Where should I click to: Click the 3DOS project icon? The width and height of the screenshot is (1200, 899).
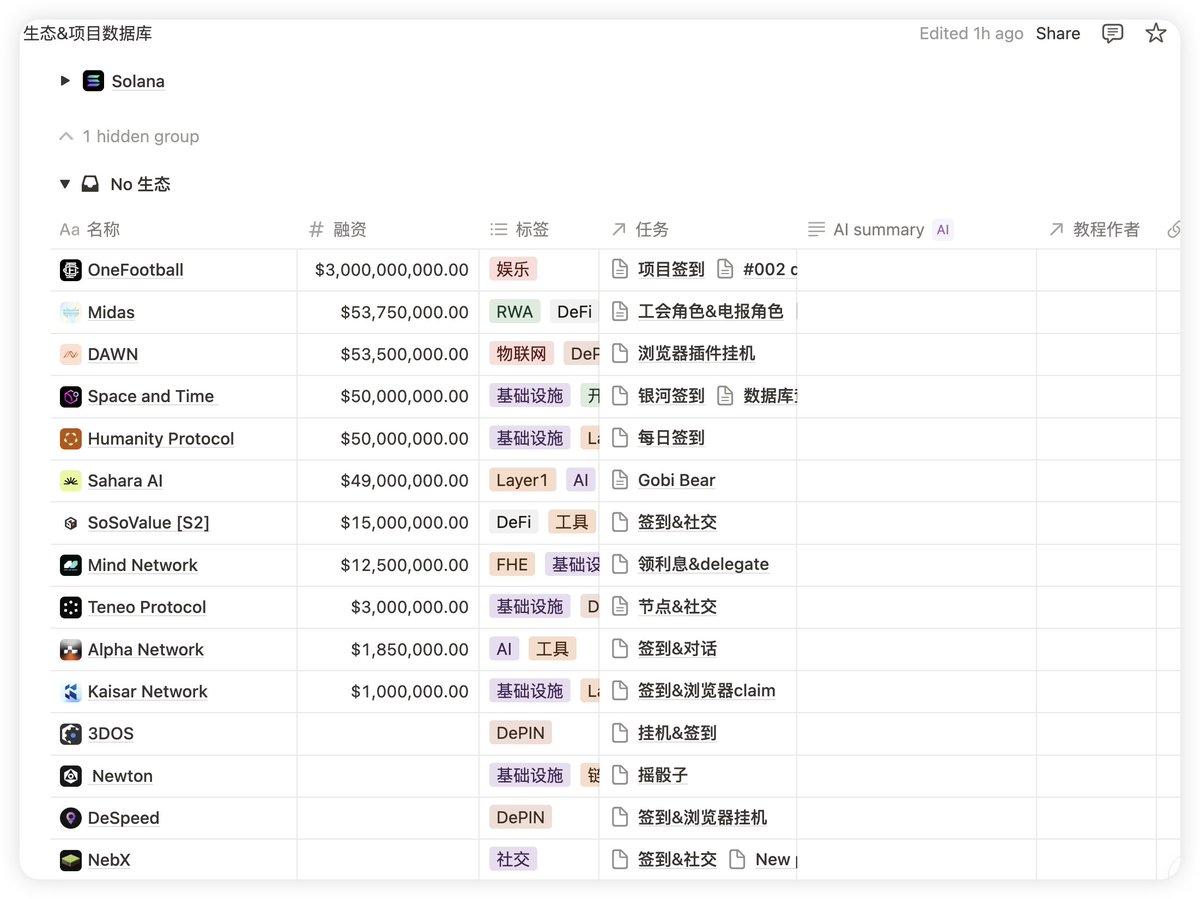(70, 733)
